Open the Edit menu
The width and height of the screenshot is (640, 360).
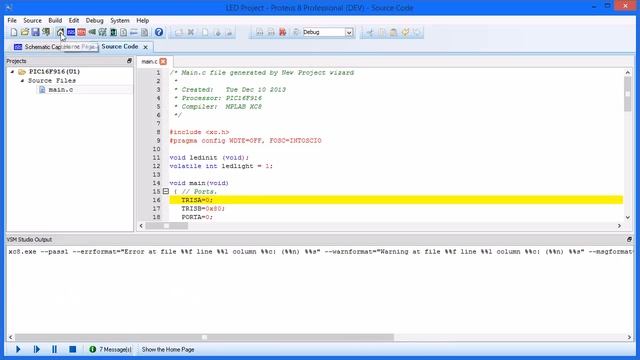pos(73,20)
